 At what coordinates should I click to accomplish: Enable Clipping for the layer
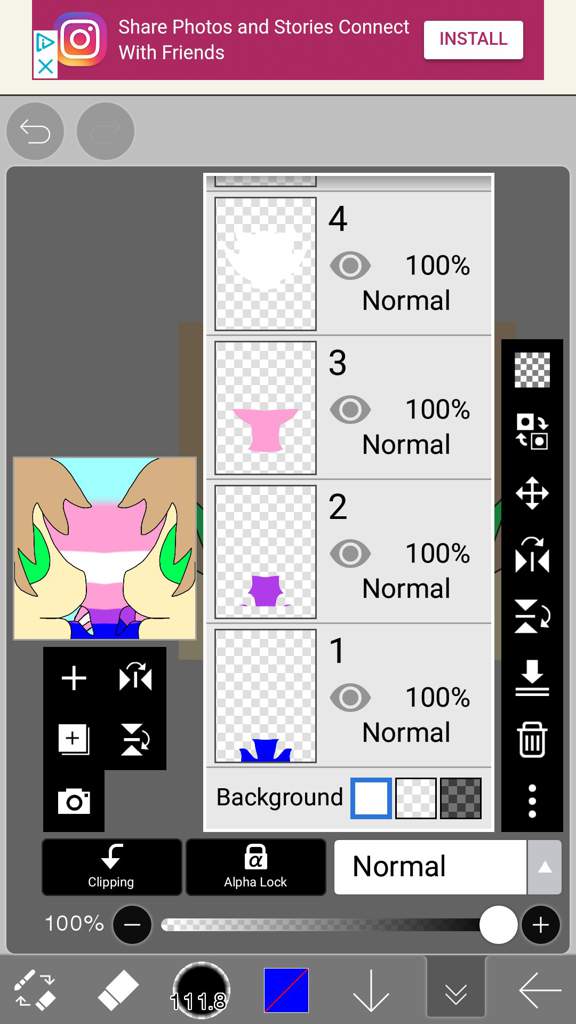[x=112, y=867]
